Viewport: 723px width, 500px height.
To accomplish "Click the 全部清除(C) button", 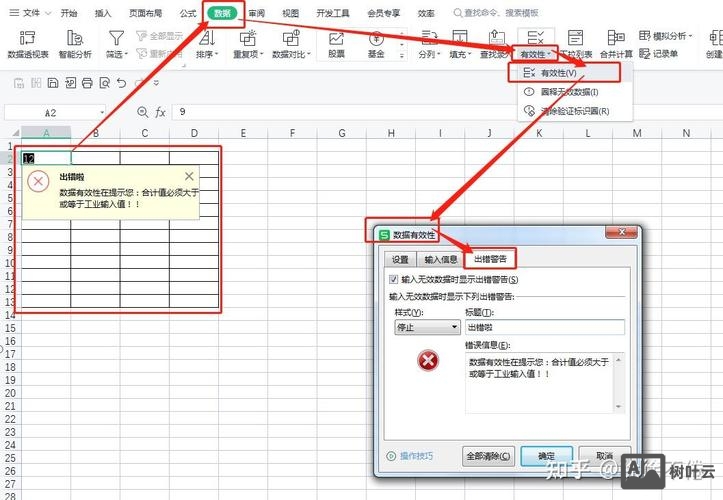I will [488, 456].
